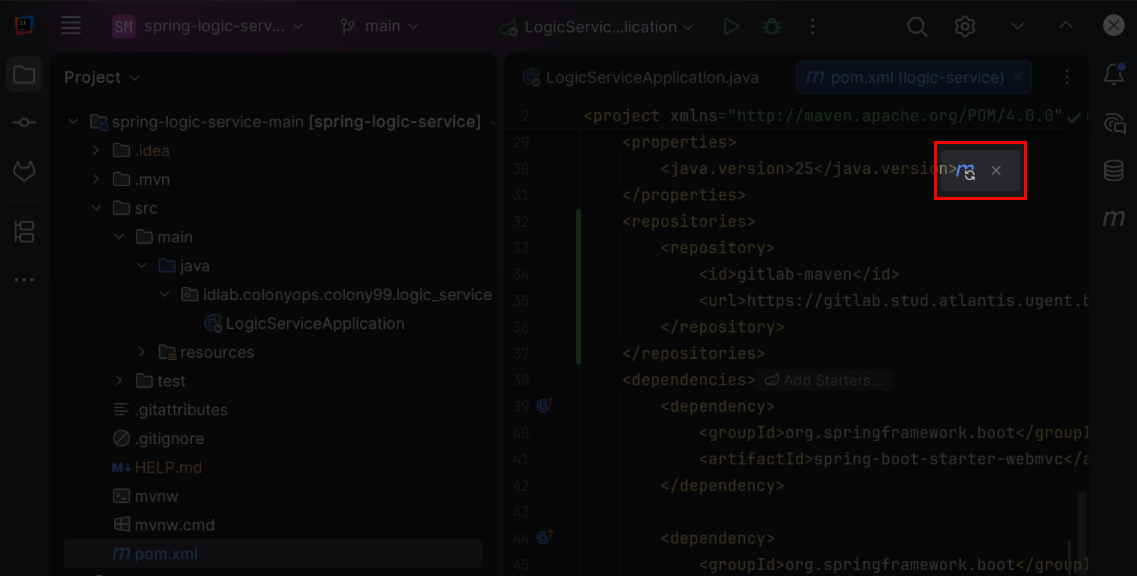Collapse the java folder
This screenshot has height=576, width=1137.
[x=142, y=266]
